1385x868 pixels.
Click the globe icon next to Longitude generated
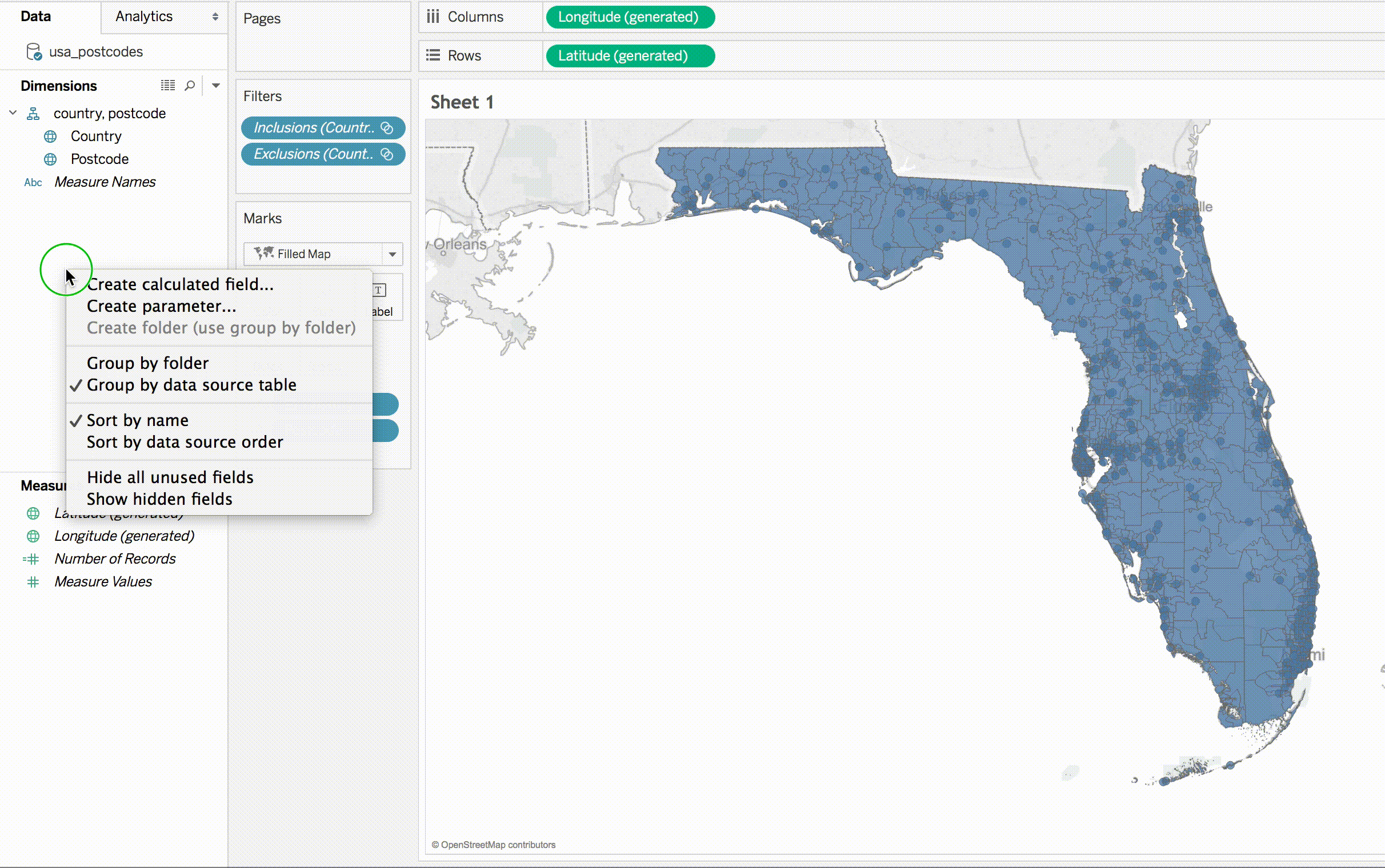pos(33,535)
